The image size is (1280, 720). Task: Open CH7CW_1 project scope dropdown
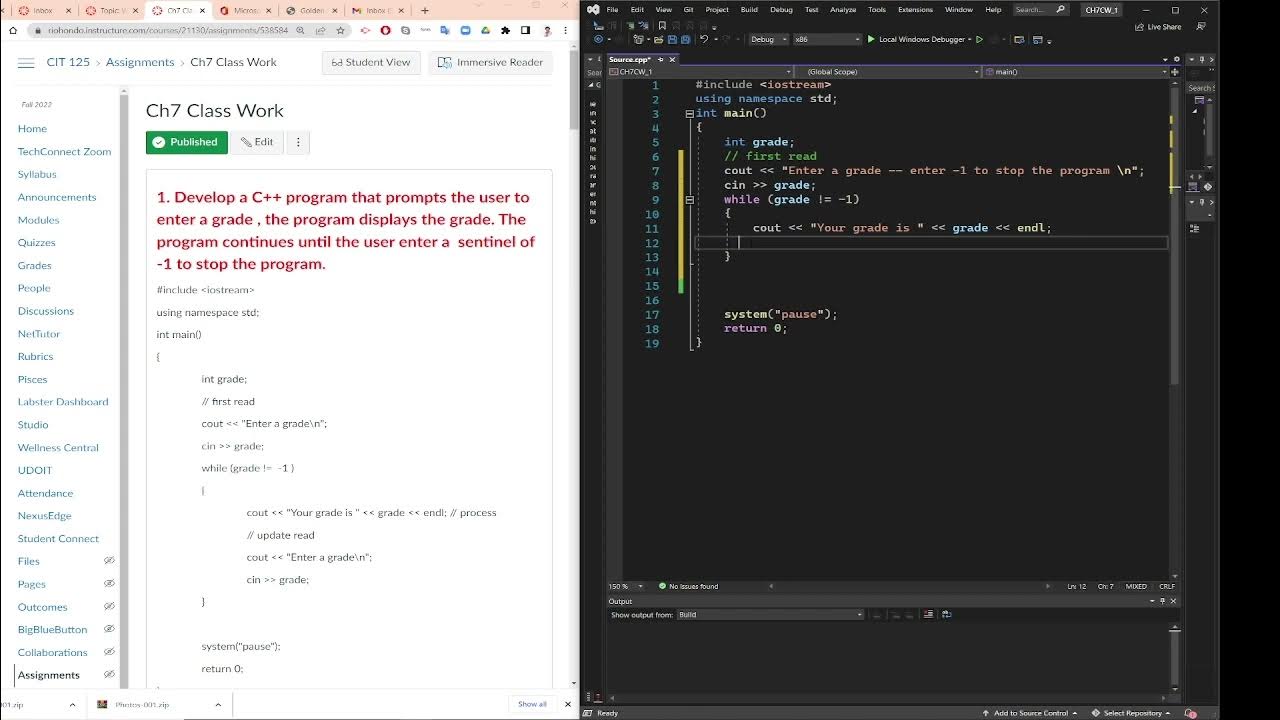[700, 72]
